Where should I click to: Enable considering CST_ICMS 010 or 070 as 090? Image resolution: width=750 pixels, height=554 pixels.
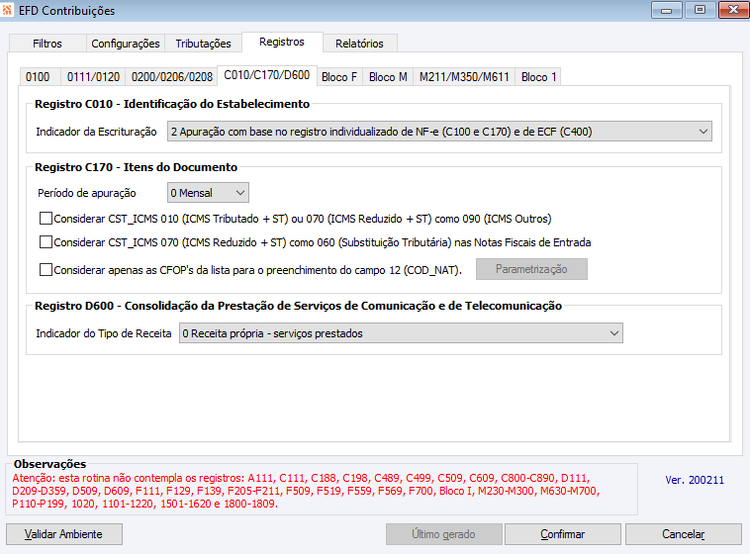46,219
